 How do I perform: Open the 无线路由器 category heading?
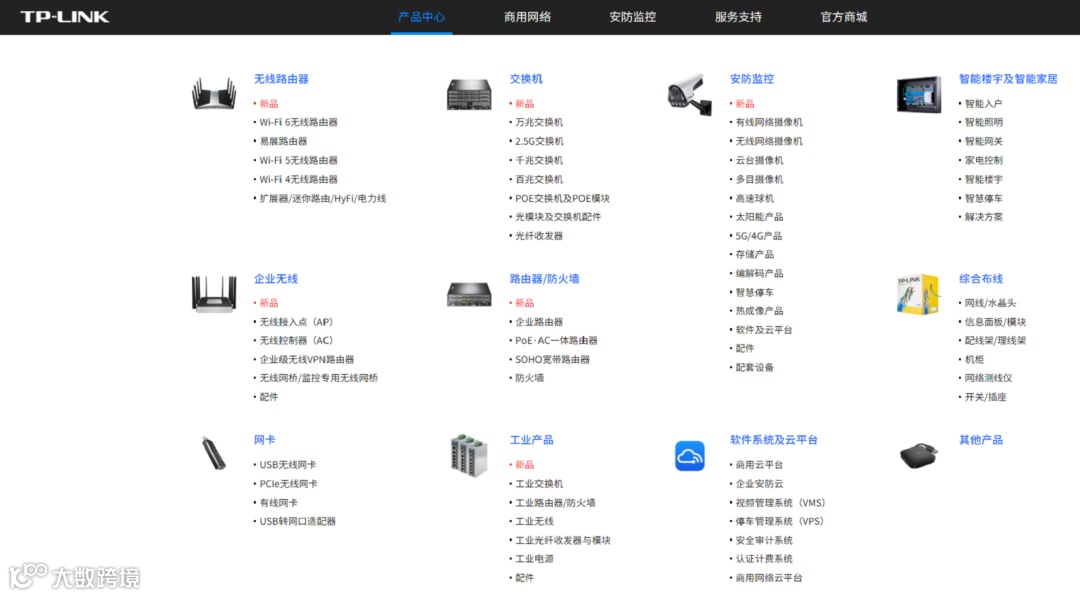(281, 78)
